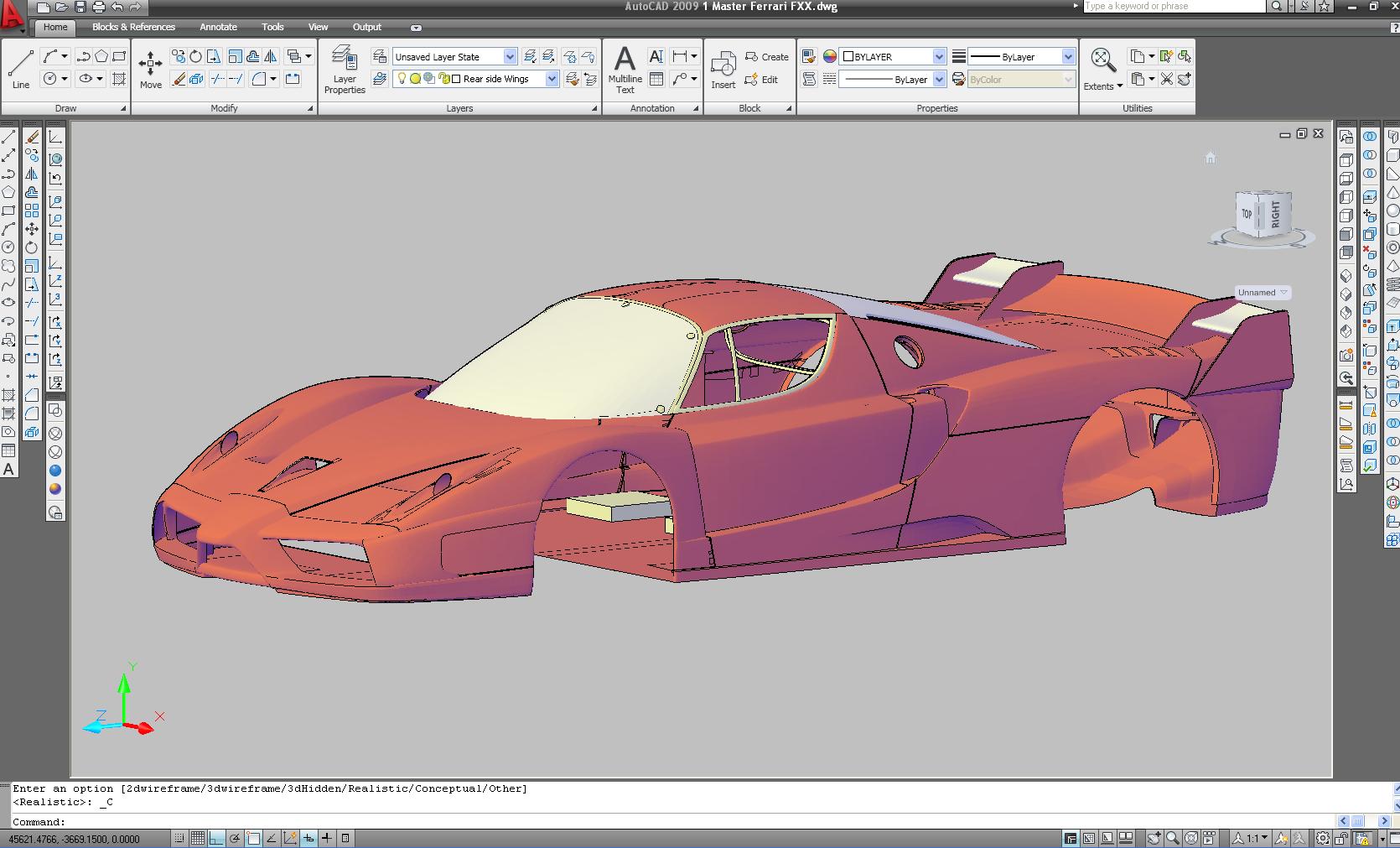Click the Plot printer icon in quick access toolbar

coord(98,7)
